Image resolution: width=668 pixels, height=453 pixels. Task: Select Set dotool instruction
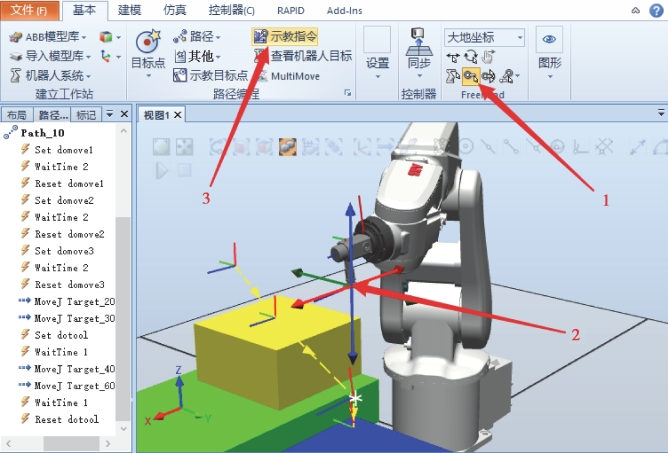click(61, 335)
